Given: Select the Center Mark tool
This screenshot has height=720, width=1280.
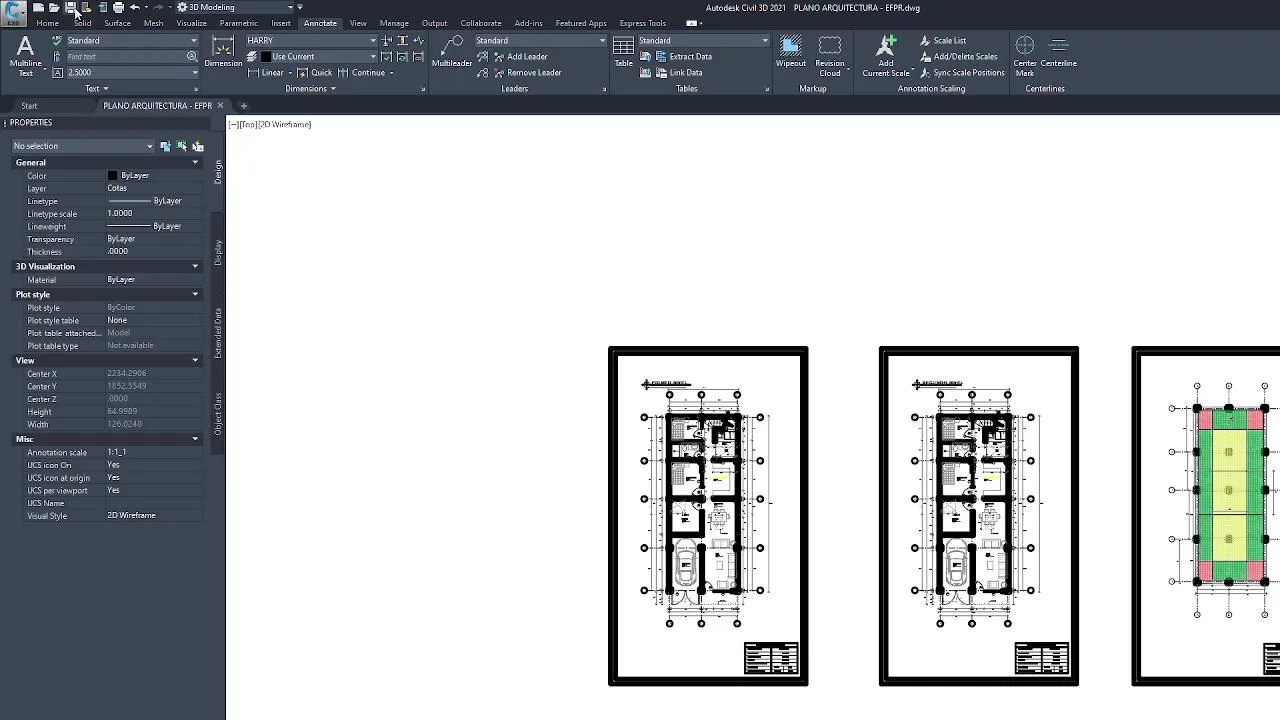Looking at the screenshot, I should tap(1025, 56).
